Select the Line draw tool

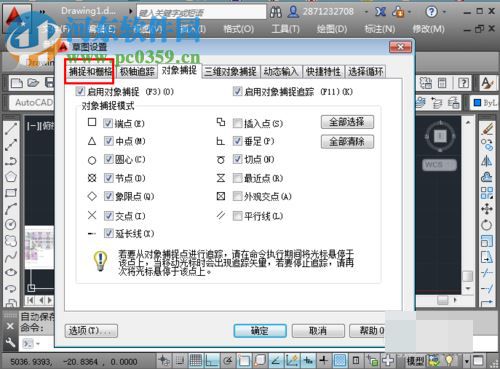coord(11,129)
